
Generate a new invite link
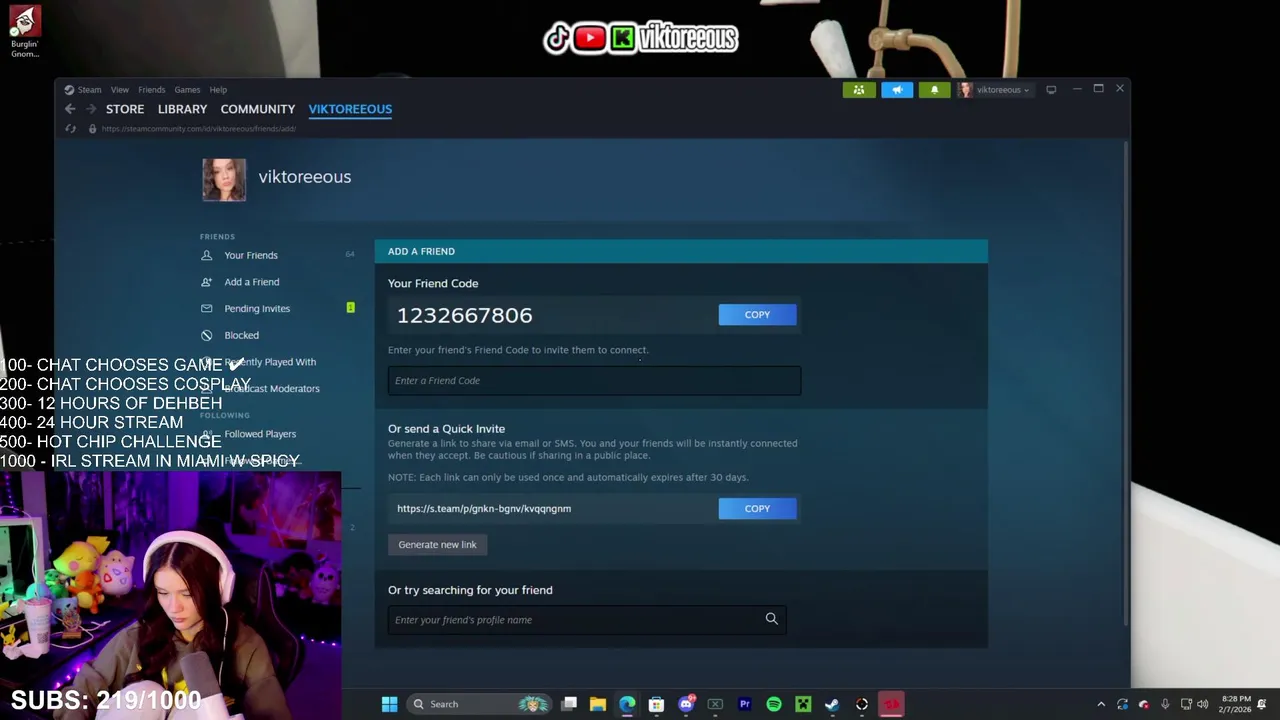tap(437, 545)
